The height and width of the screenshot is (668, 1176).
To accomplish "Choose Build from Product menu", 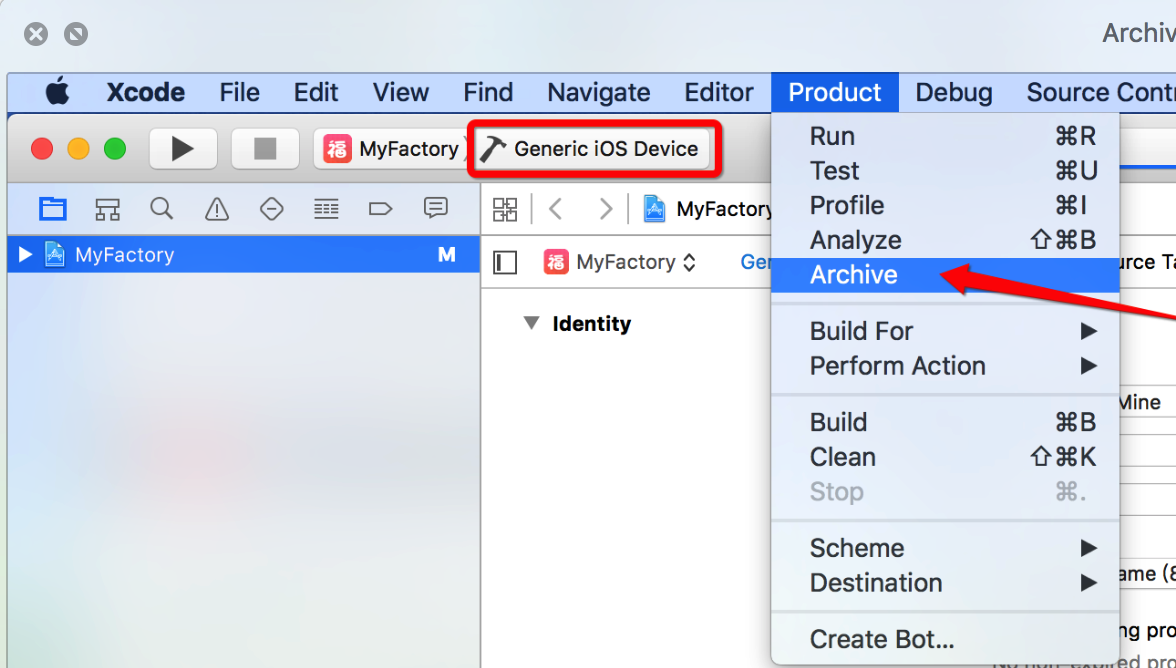I will point(945,422).
